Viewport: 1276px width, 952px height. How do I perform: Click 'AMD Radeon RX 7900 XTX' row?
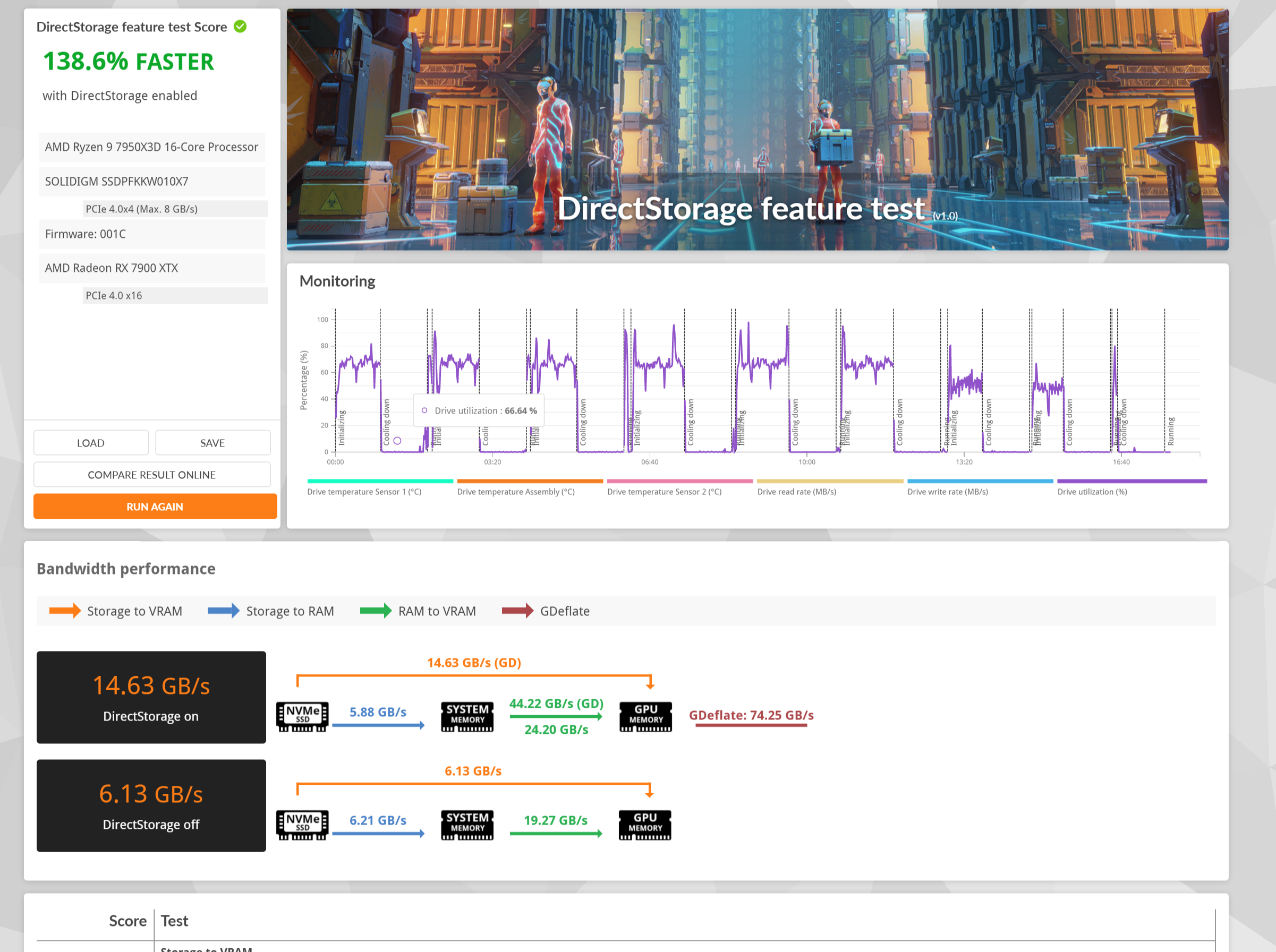coord(152,268)
